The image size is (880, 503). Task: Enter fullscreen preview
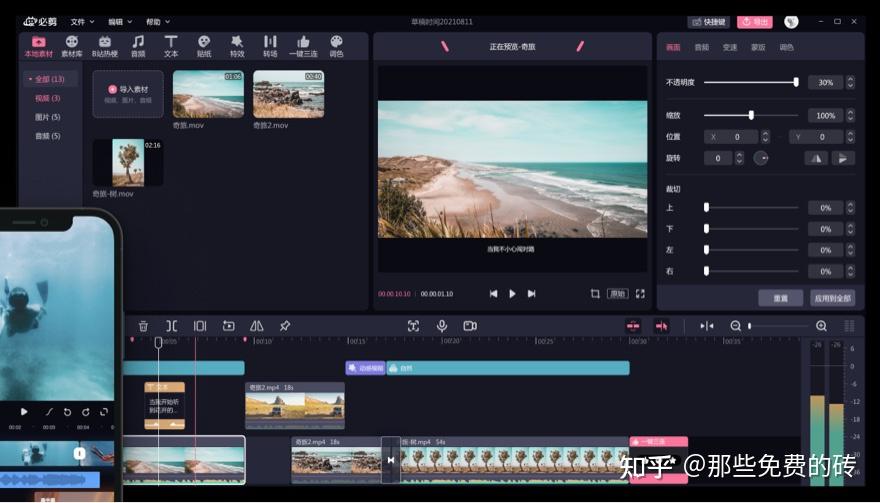(640, 294)
